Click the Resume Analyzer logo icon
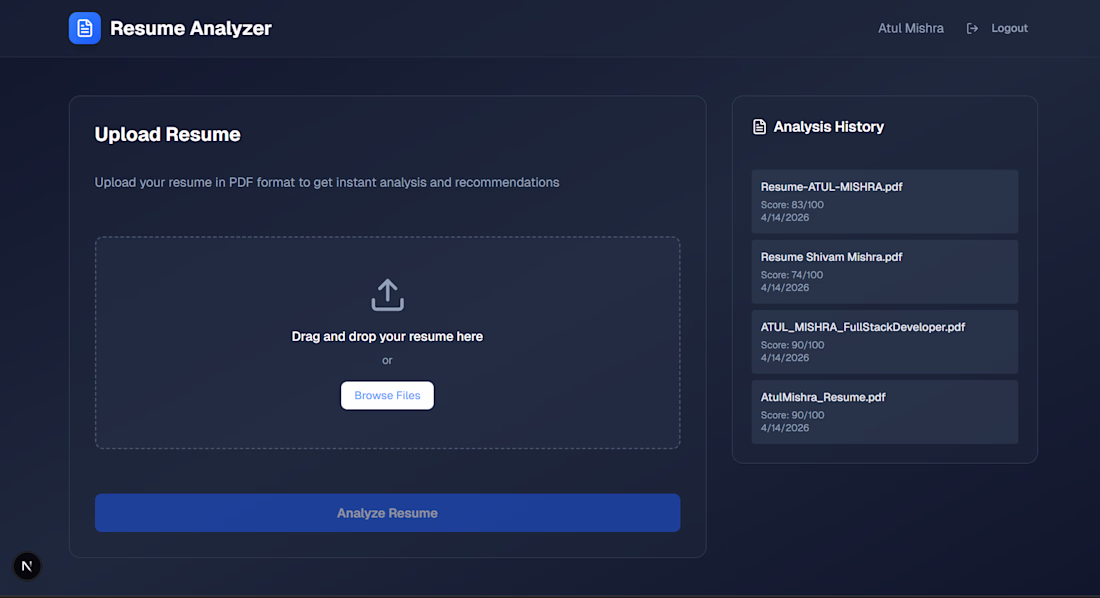Image resolution: width=1100 pixels, height=598 pixels. click(x=84, y=28)
